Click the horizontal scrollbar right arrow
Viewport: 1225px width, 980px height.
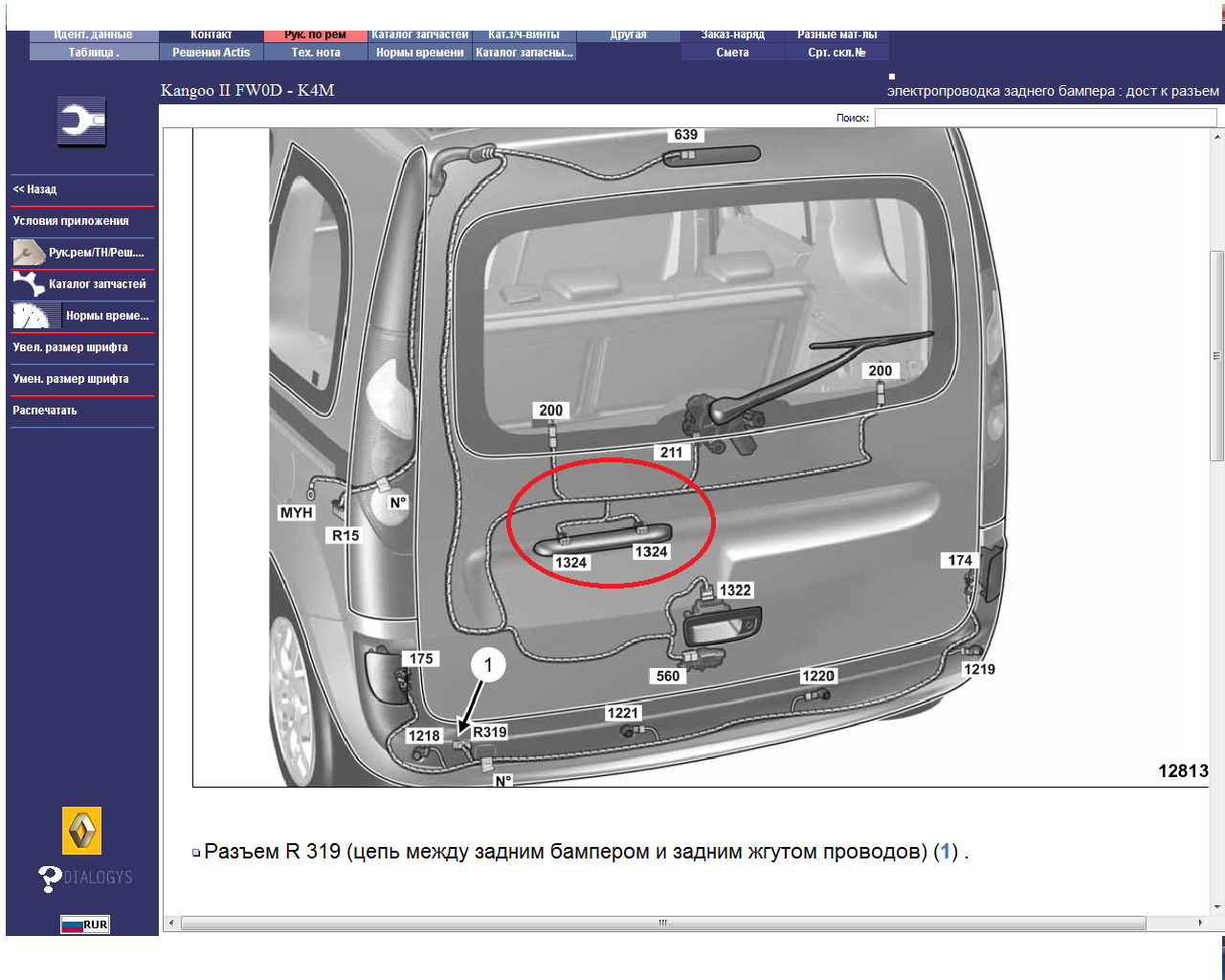[1200, 924]
